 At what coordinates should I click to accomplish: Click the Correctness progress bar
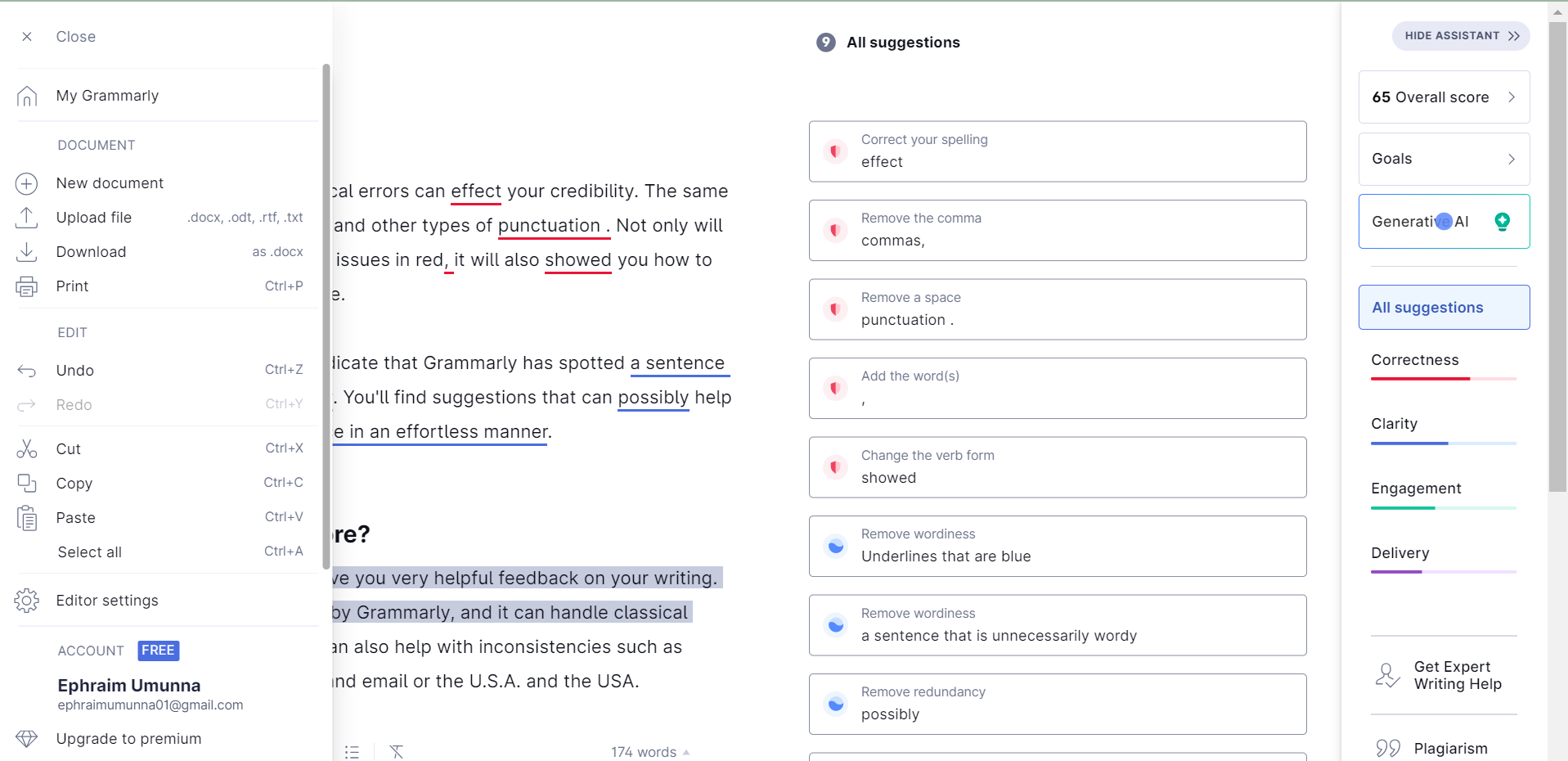pyautogui.click(x=1444, y=379)
